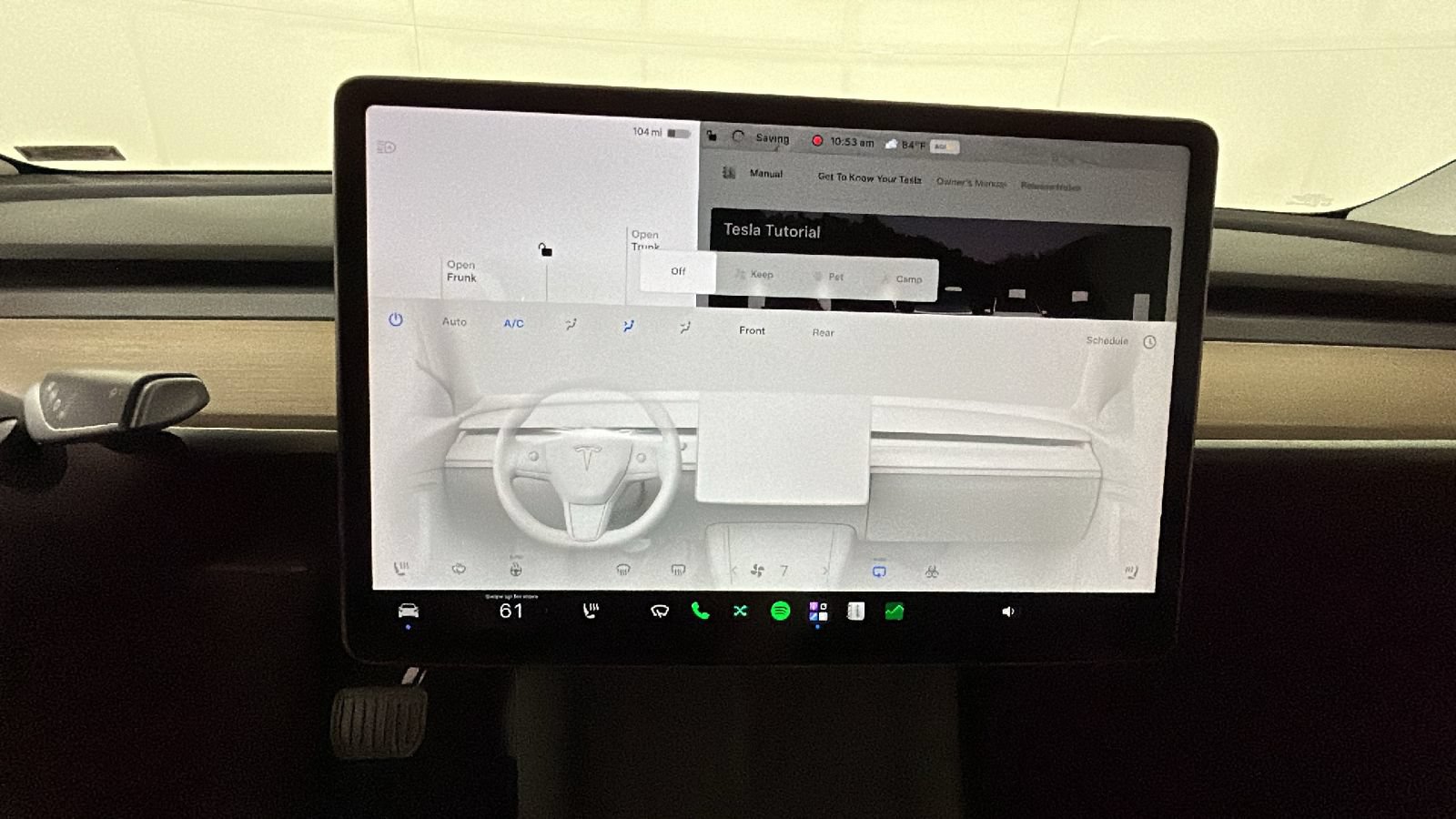Toggle the passenger seat heater
Screen dimensions: 1456x819
1131,571
